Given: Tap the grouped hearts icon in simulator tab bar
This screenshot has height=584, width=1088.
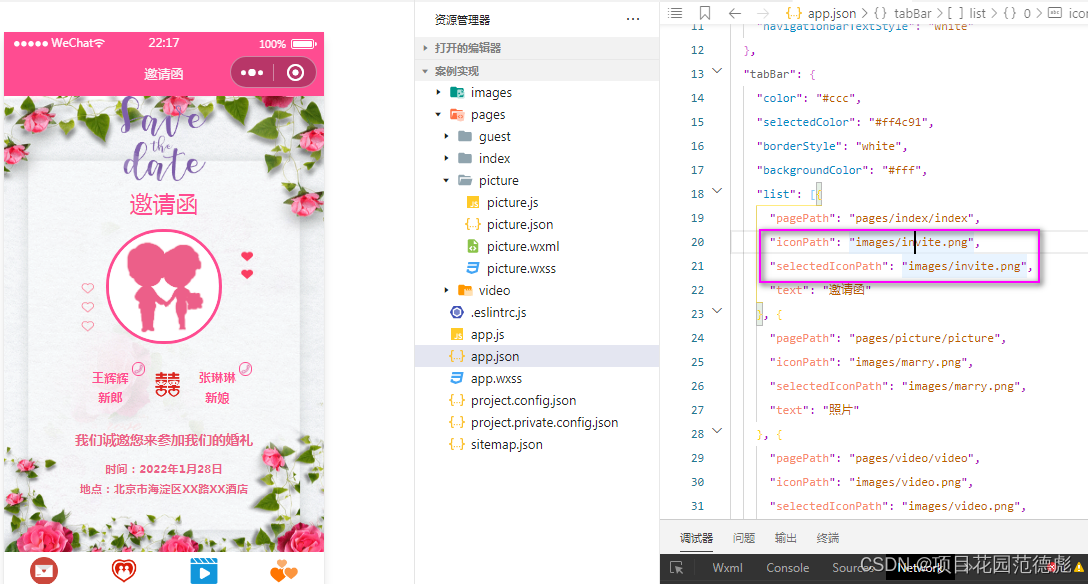Looking at the screenshot, I should [283, 570].
